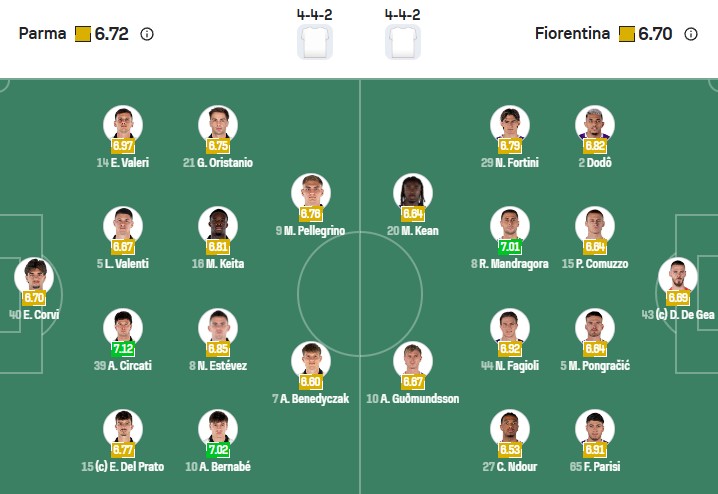
Task: Click the yellow rating square beside Parma 6.72
Action: point(83,34)
